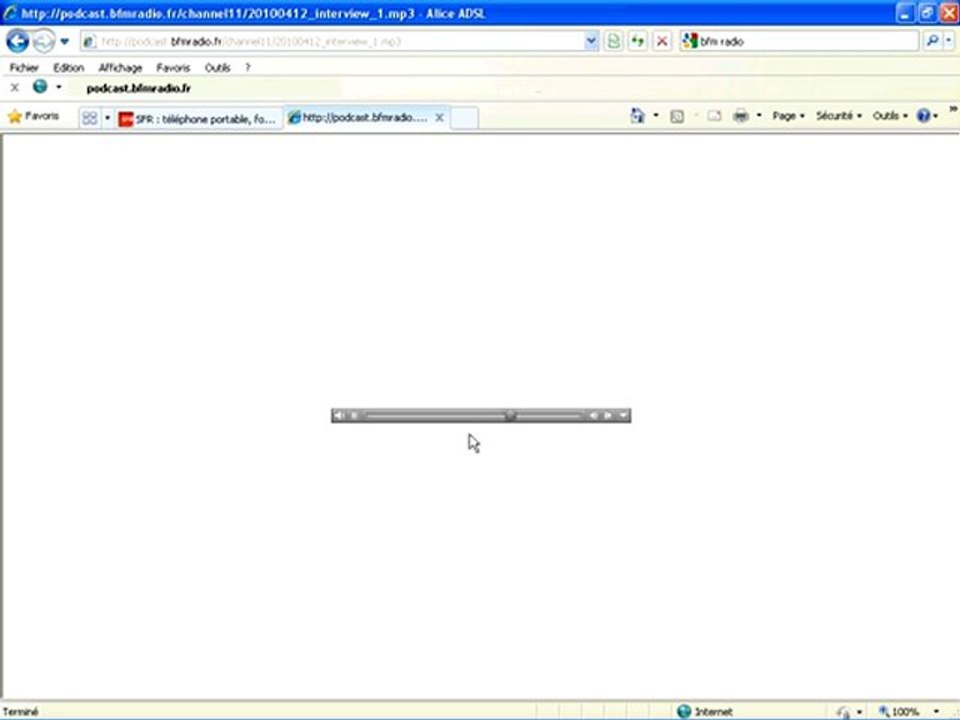Restore down the browser window

pos(927,13)
